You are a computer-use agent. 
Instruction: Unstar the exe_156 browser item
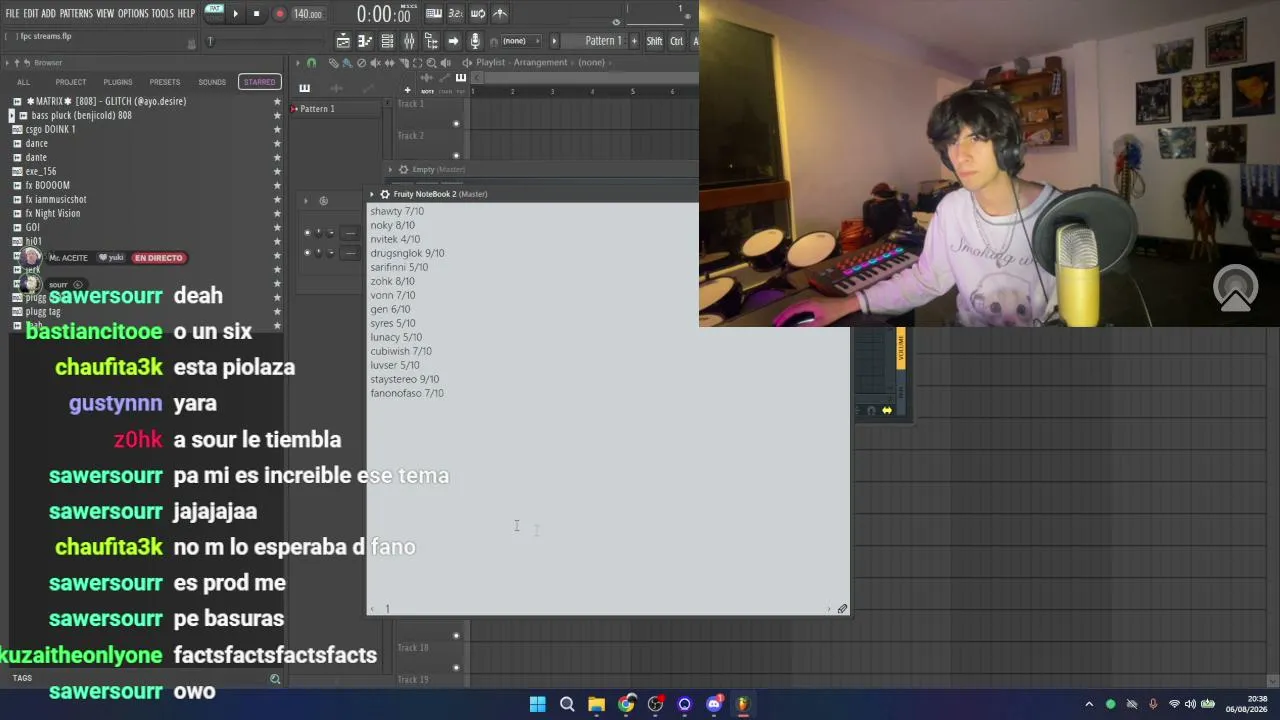pyautogui.click(x=277, y=171)
